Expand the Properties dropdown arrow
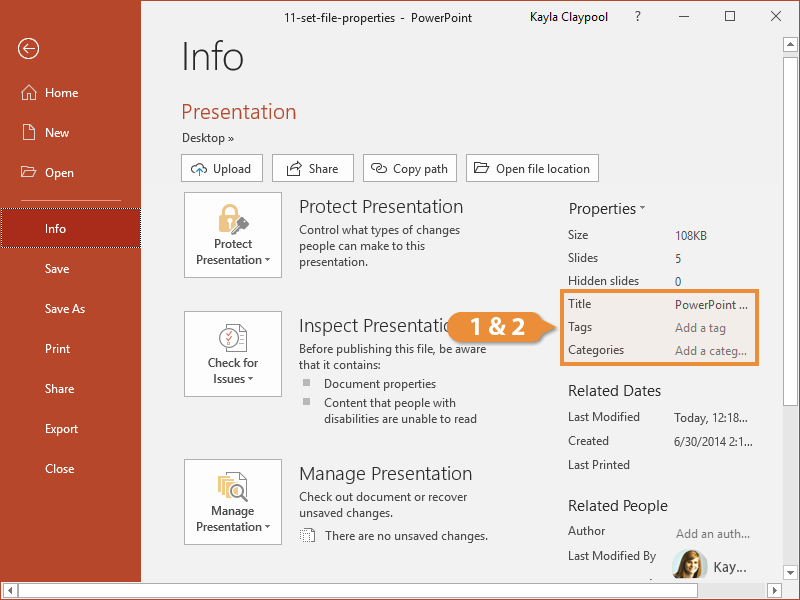The image size is (800, 600). 642,209
